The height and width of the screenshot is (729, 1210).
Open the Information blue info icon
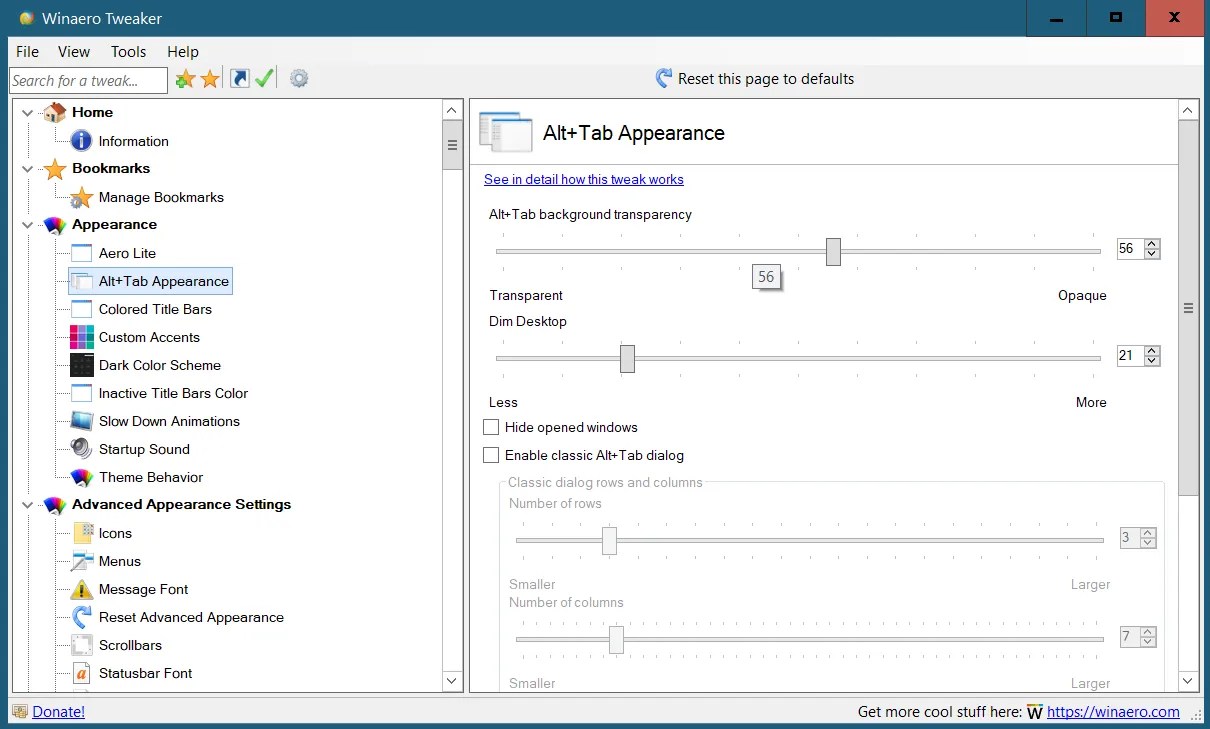[x=82, y=141]
